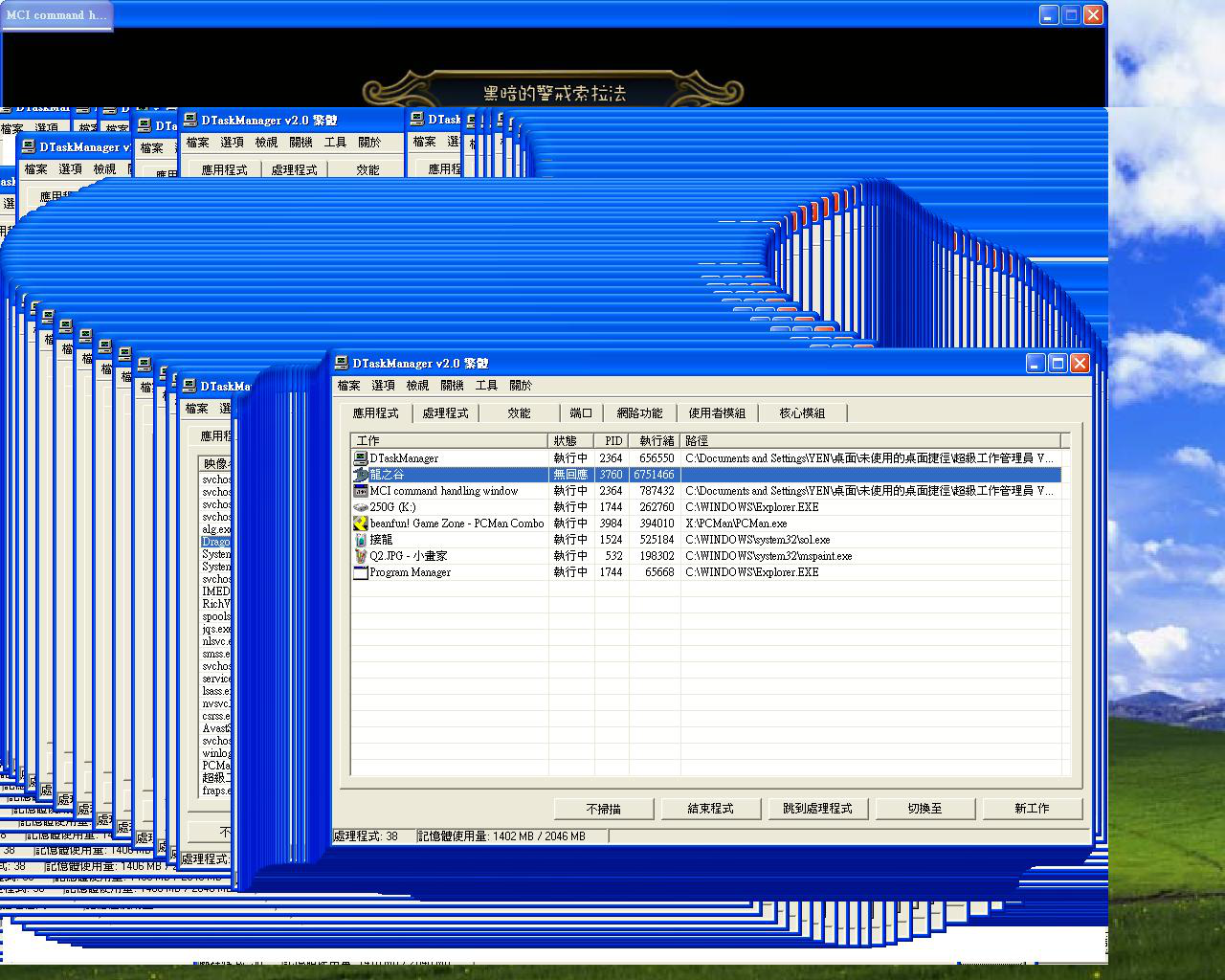Select the 龍之谷 dragon icon in the task list

point(361,475)
